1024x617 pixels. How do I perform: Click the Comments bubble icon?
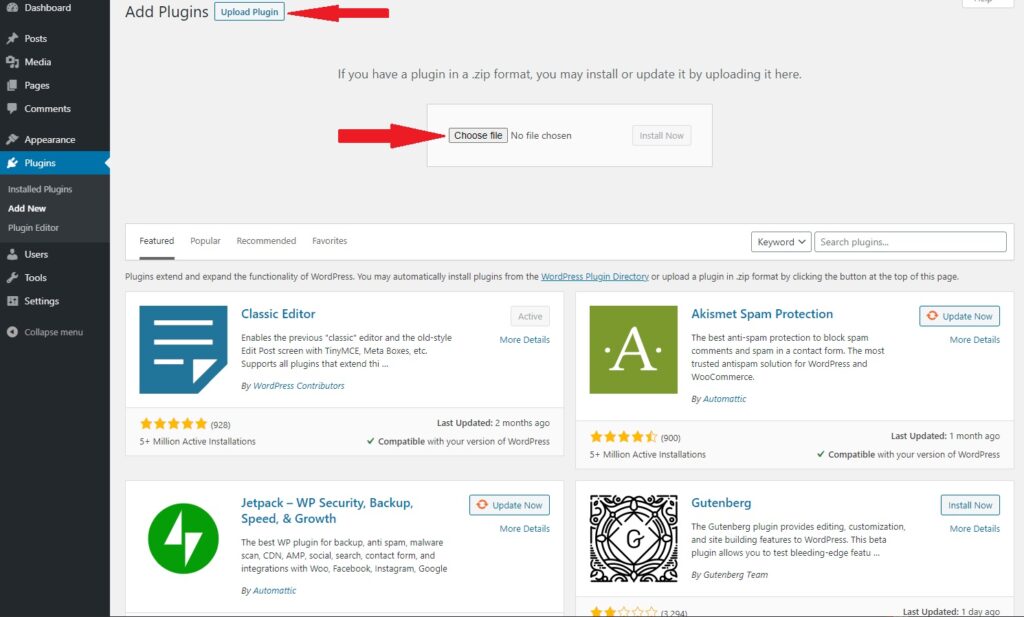(x=12, y=108)
